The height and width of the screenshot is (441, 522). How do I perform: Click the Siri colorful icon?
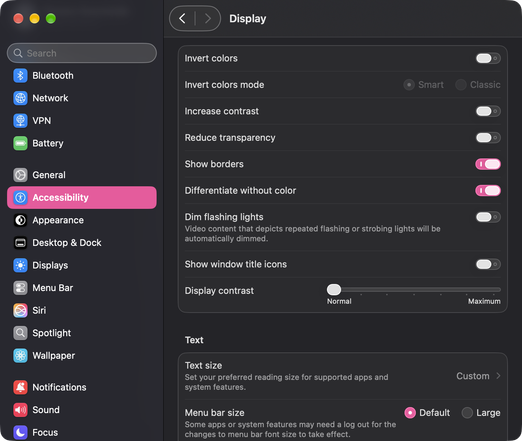tap(20, 311)
